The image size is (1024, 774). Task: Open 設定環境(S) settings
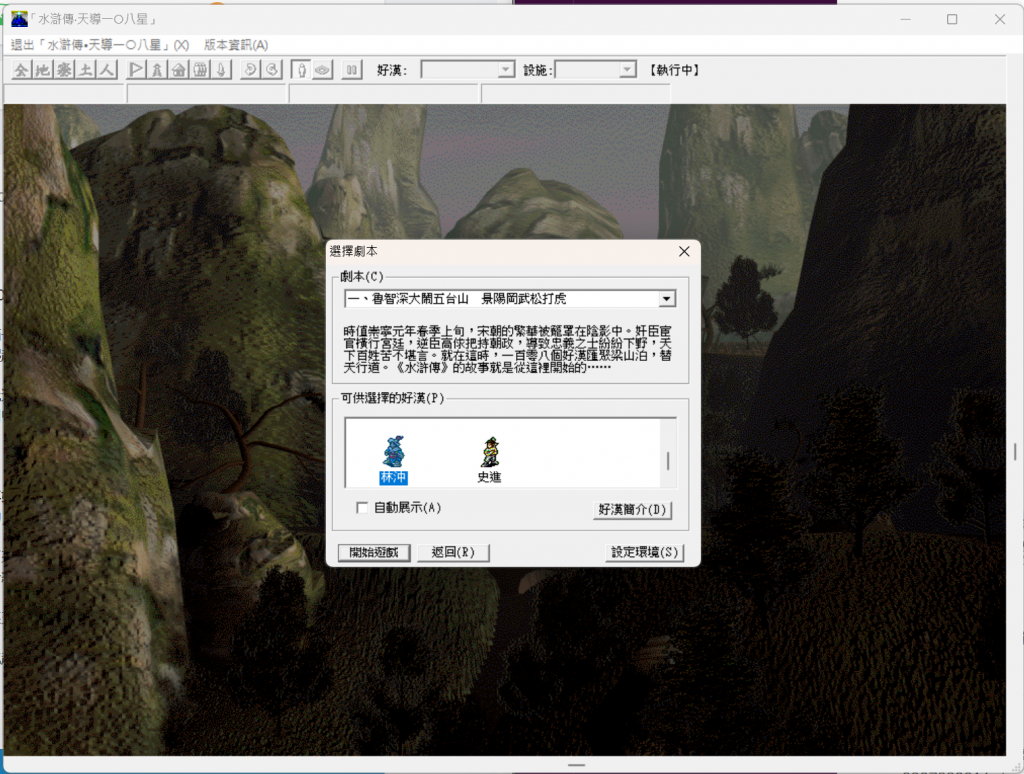(x=645, y=553)
